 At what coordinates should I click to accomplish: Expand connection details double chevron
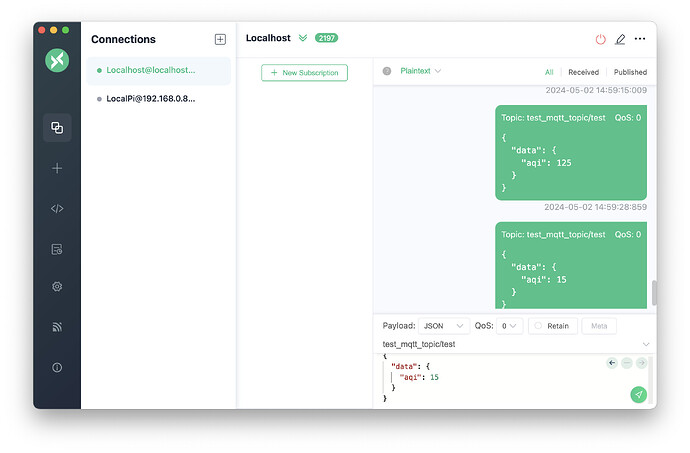click(303, 38)
